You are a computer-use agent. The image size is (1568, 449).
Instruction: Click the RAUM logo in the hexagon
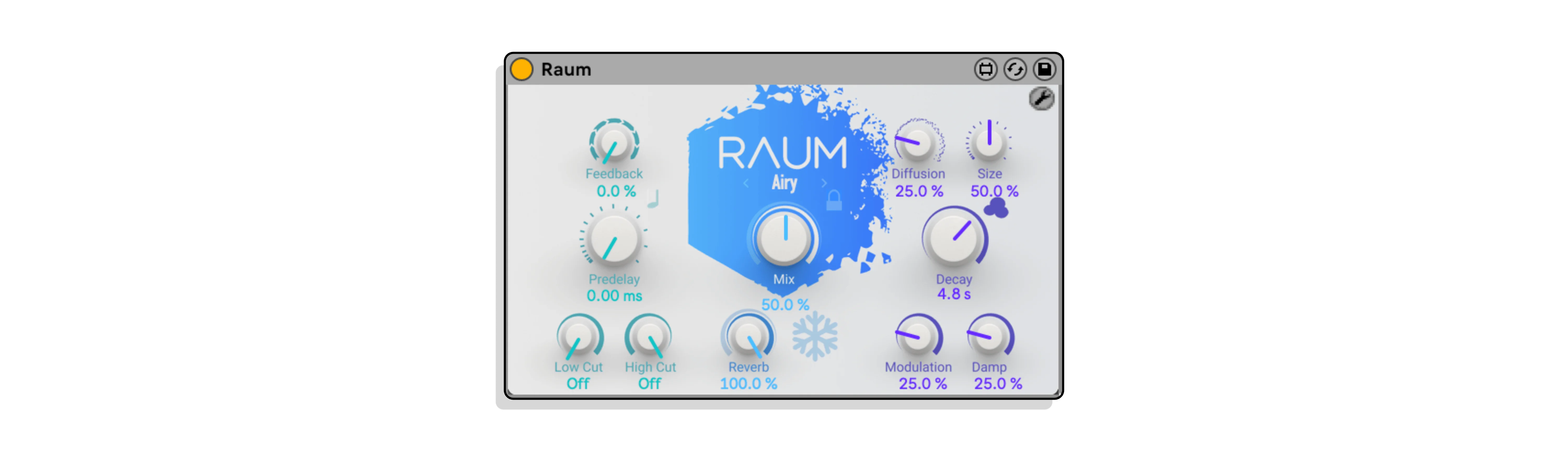[x=782, y=152]
